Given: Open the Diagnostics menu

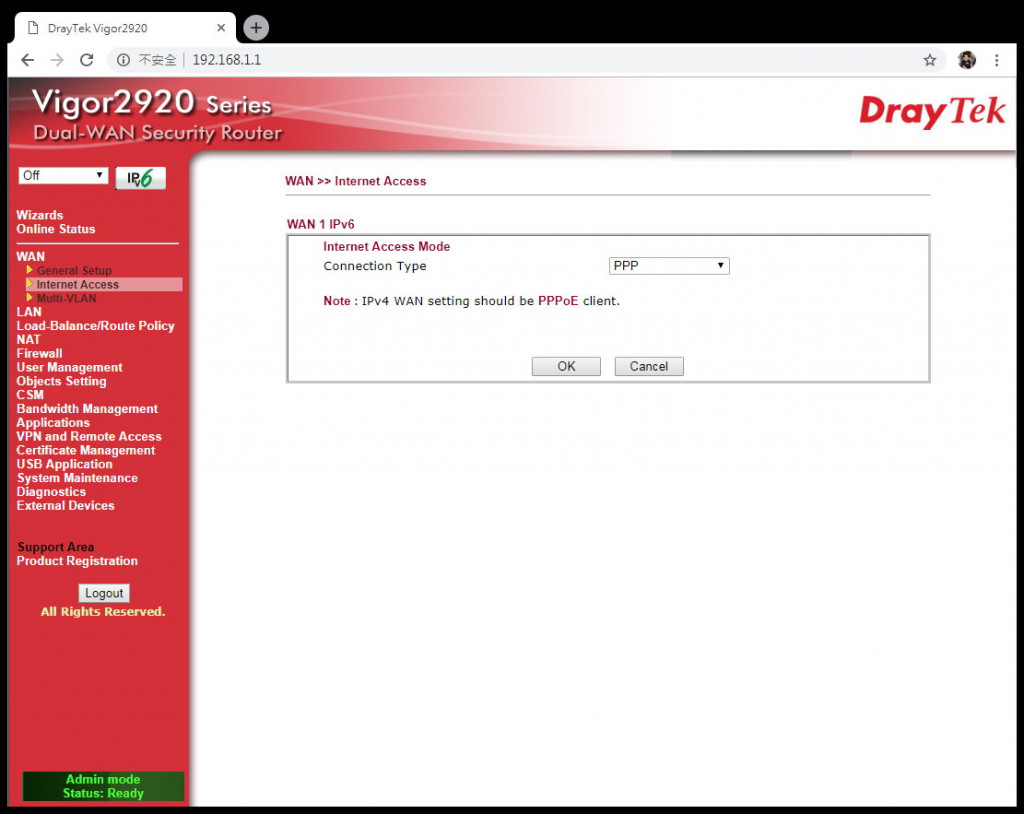Looking at the screenshot, I should coord(51,491).
